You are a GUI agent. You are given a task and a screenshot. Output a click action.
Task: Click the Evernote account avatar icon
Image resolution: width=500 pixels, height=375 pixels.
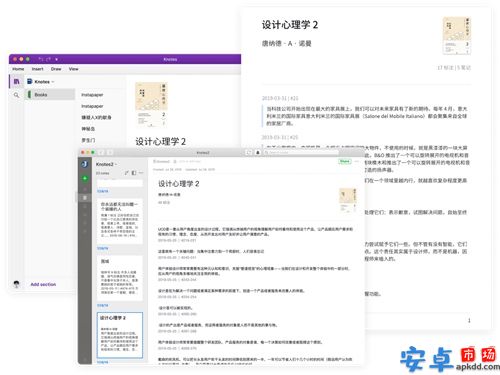(x=85, y=164)
